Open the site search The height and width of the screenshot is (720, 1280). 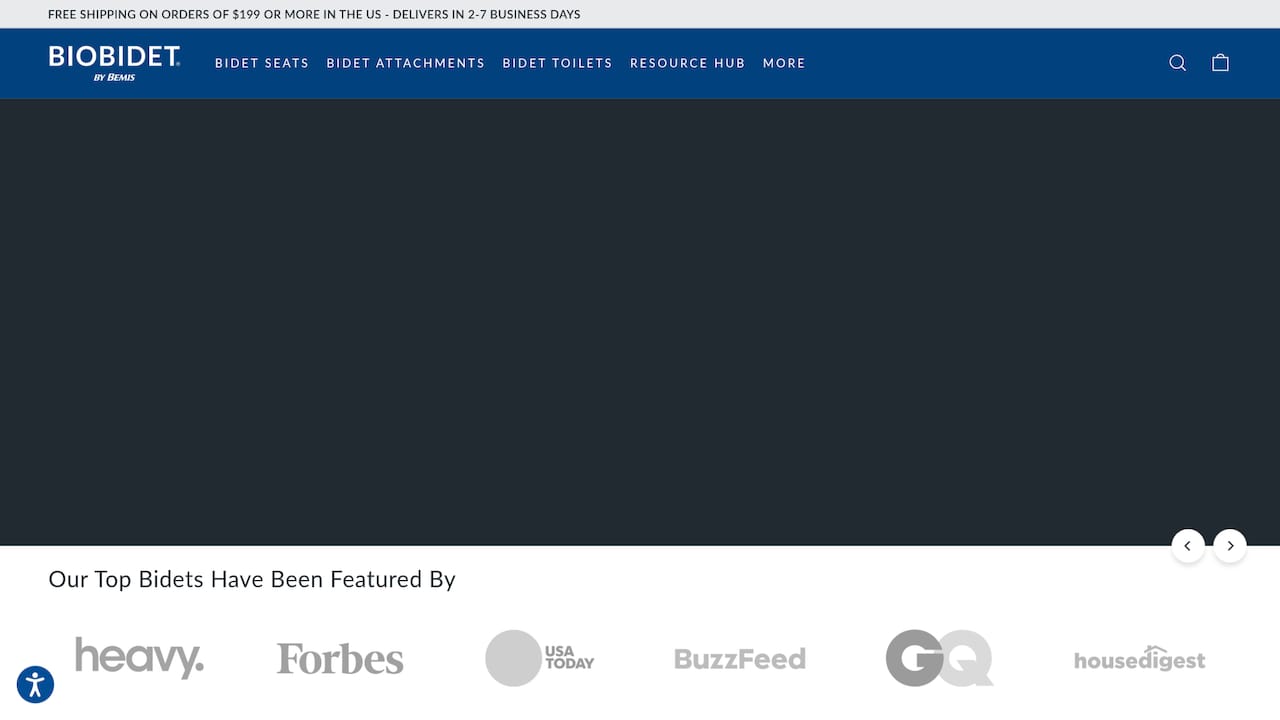tap(1177, 62)
